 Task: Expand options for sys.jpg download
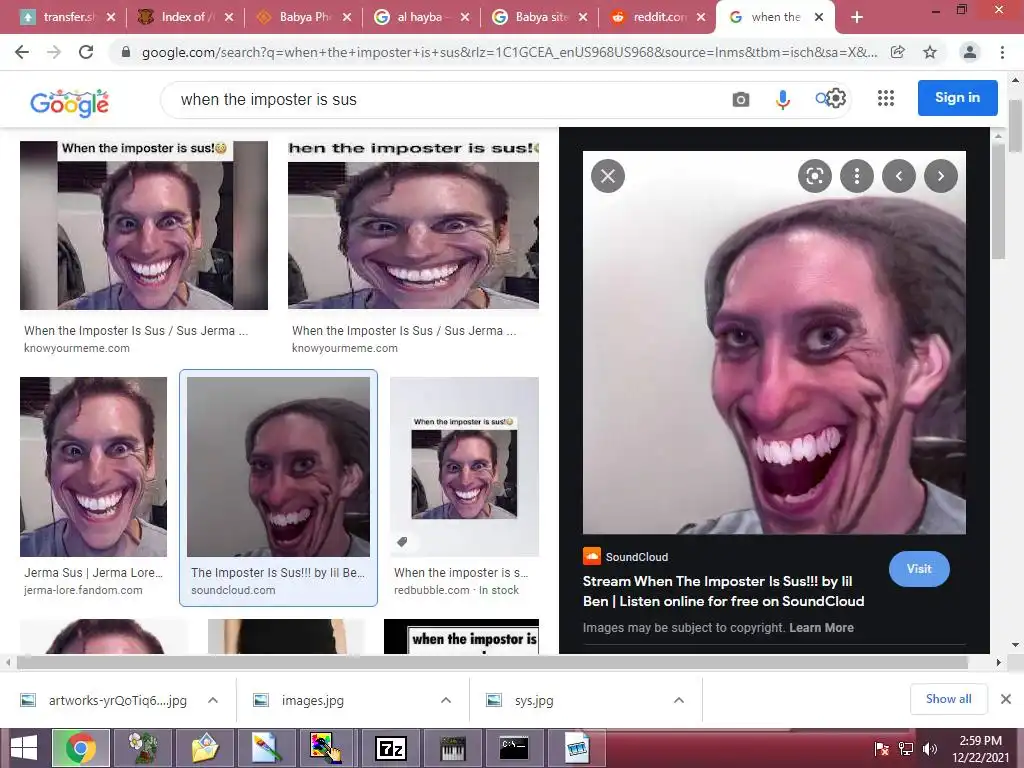pos(679,700)
